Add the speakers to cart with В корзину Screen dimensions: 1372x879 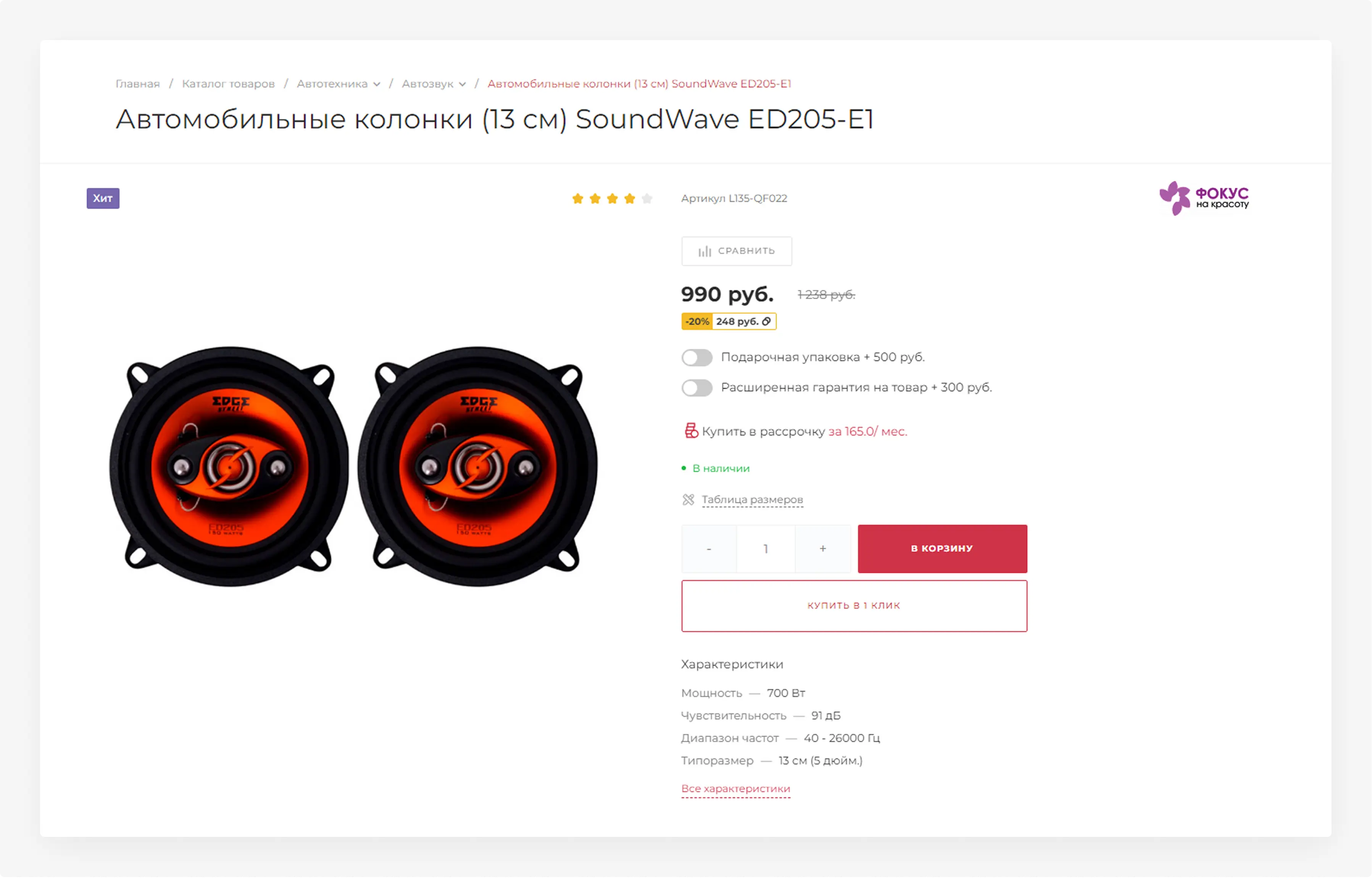pyautogui.click(x=942, y=548)
